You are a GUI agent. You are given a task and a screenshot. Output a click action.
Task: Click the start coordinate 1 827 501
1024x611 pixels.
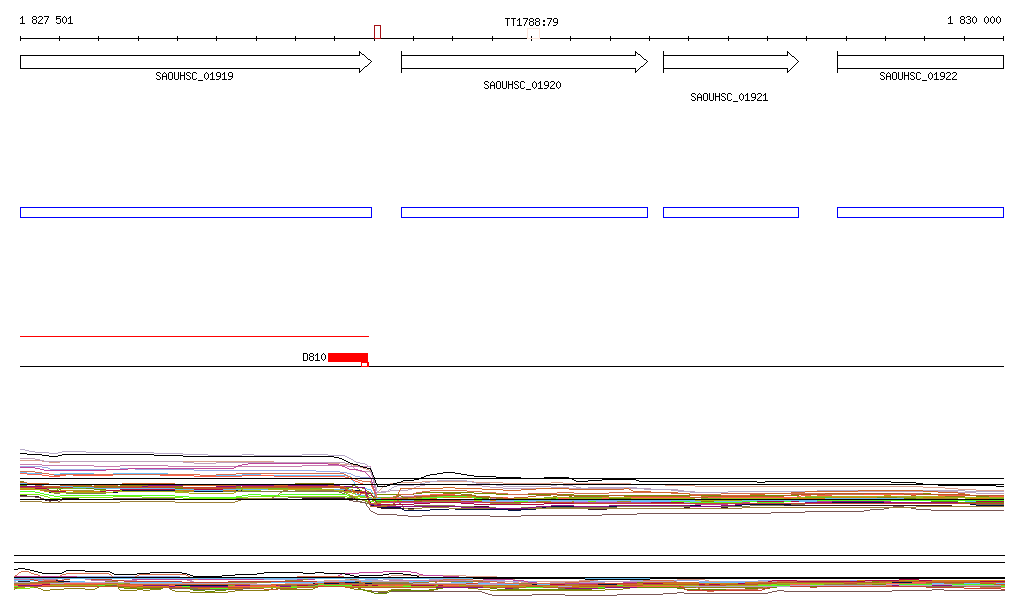[x=46, y=20]
